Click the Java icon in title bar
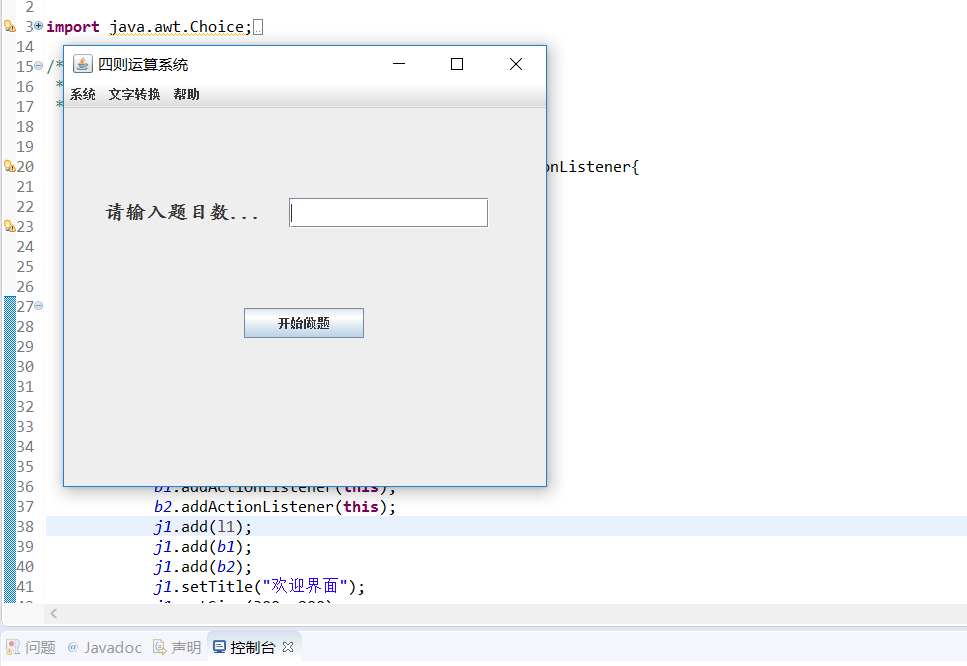 (83, 64)
